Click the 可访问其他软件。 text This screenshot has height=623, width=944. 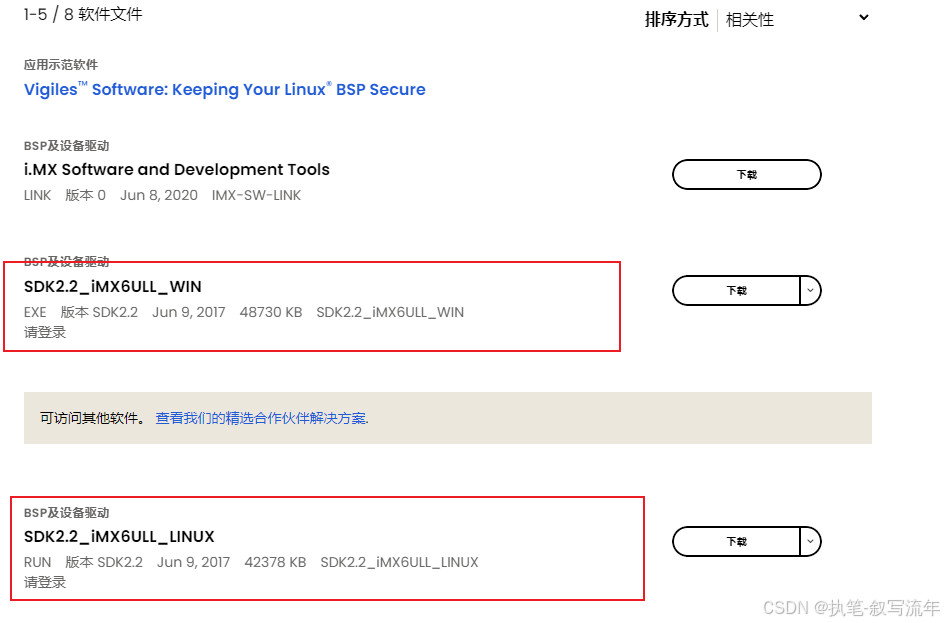tap(93, 418)
